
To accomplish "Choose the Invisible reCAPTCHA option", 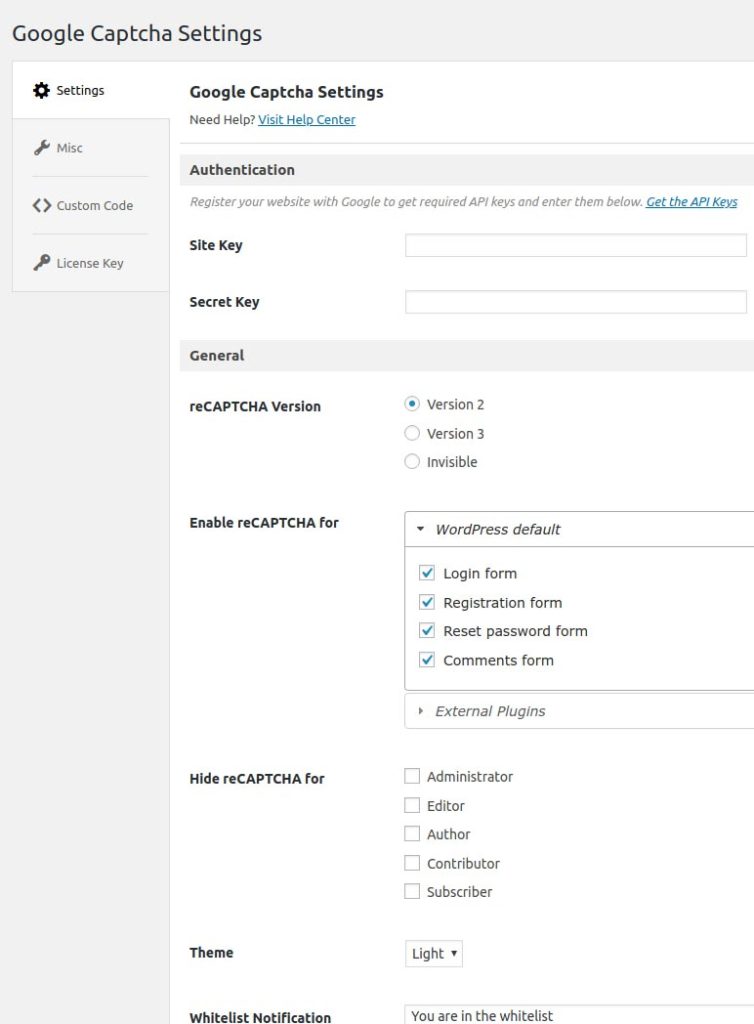I will pos(412,462).
